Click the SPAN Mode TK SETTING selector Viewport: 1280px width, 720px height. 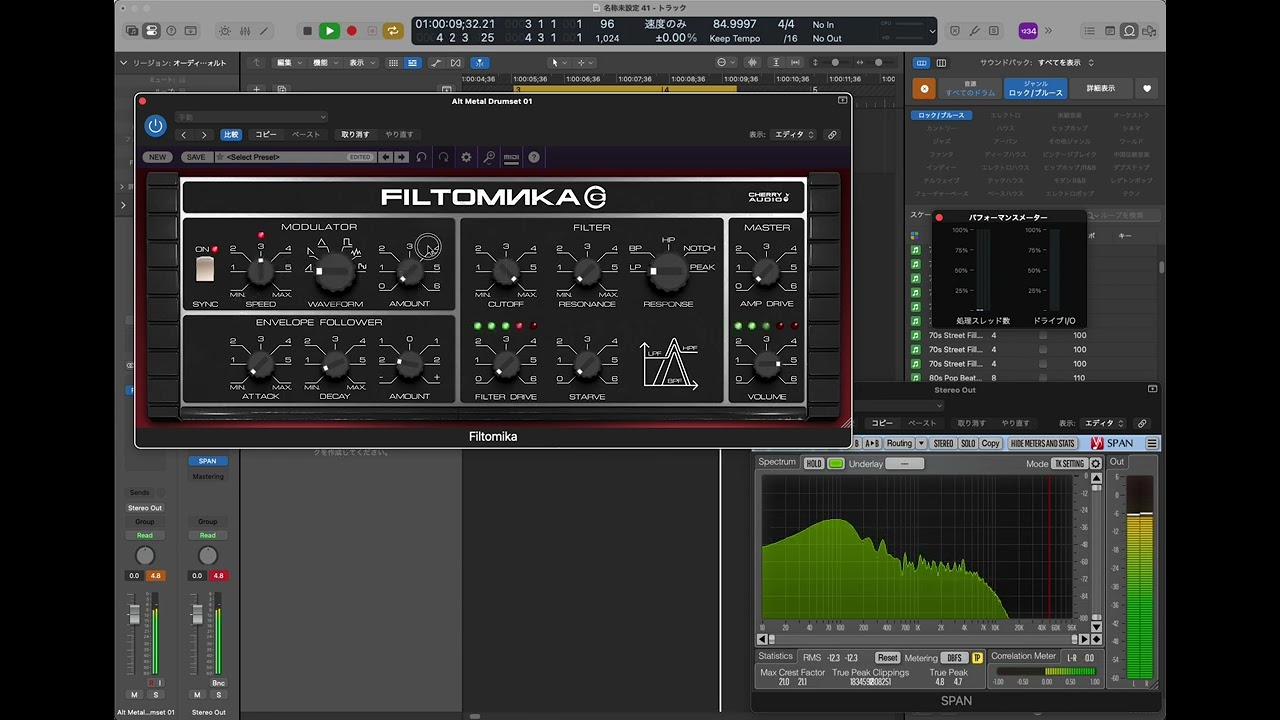click(x=1069, y=464)
